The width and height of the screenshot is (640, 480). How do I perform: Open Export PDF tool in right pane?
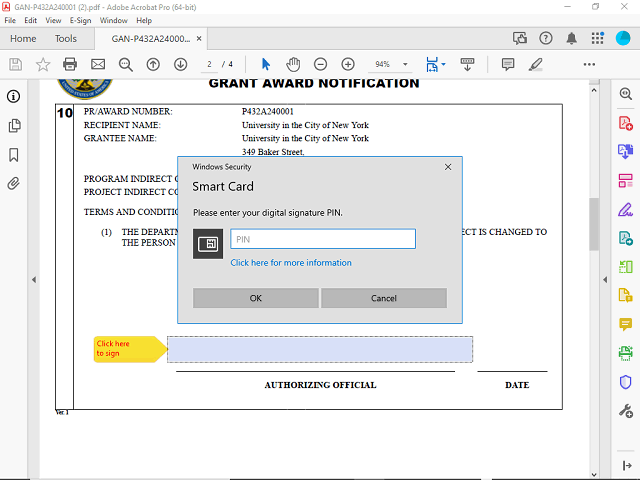click(625, 151)
